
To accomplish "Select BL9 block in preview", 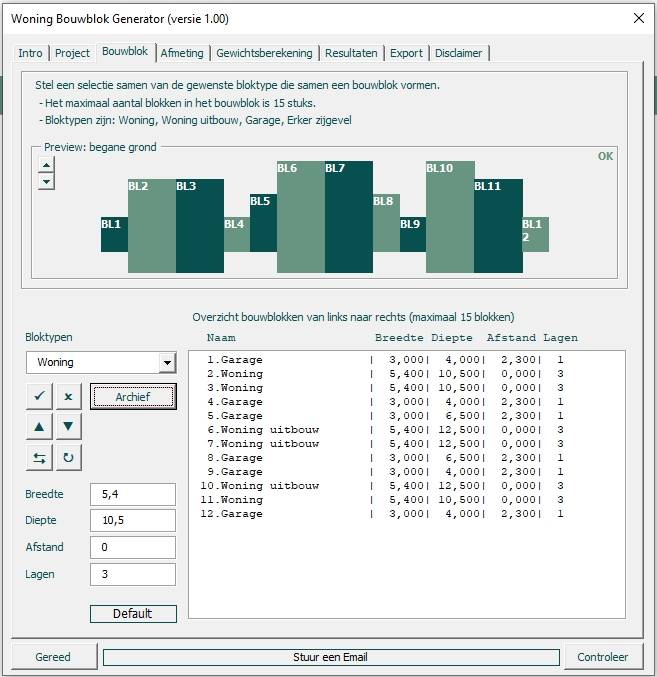I will 413,234.
